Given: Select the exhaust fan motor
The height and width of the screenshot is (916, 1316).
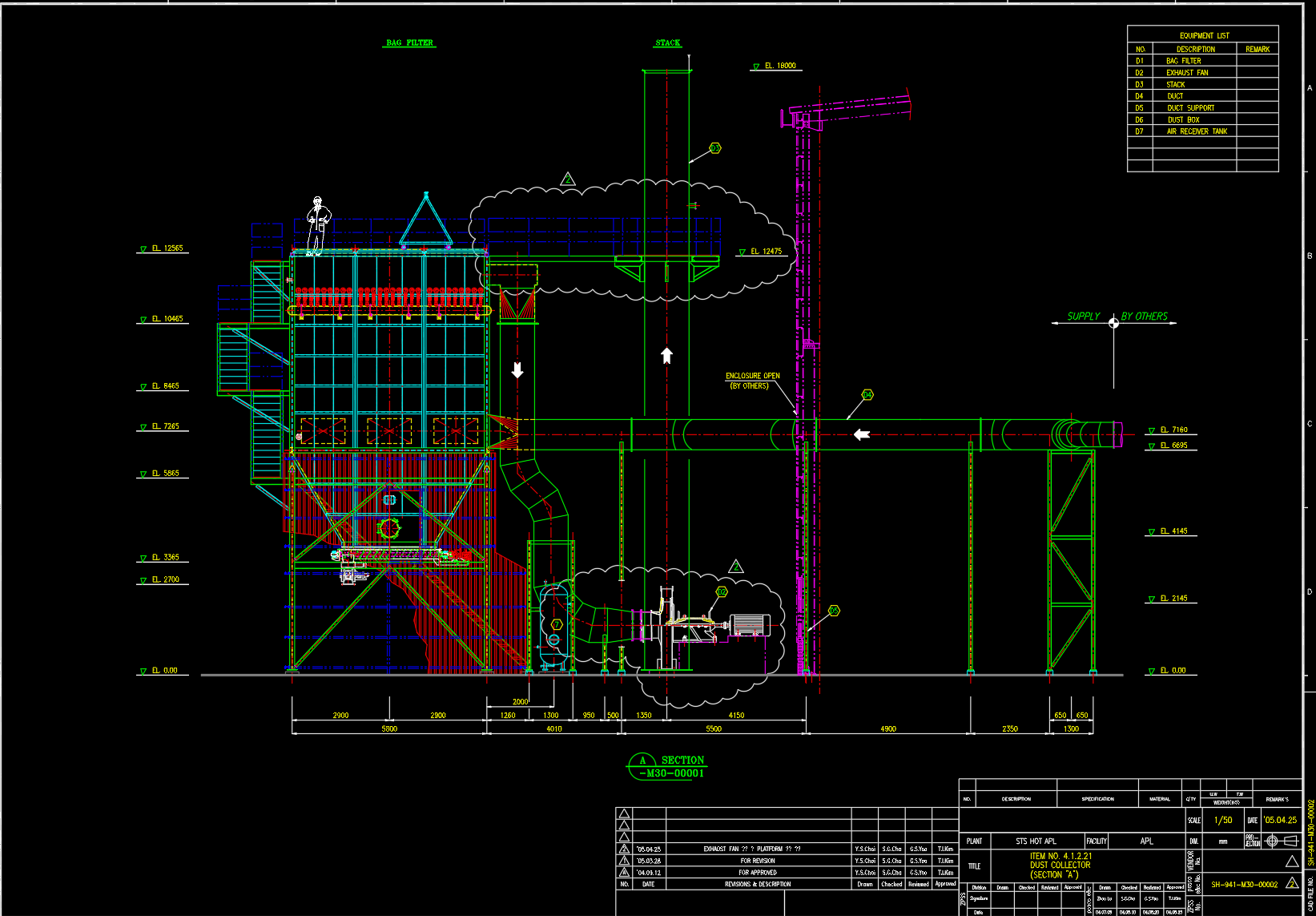Looking at the screenshot, I should click(750, 625).
